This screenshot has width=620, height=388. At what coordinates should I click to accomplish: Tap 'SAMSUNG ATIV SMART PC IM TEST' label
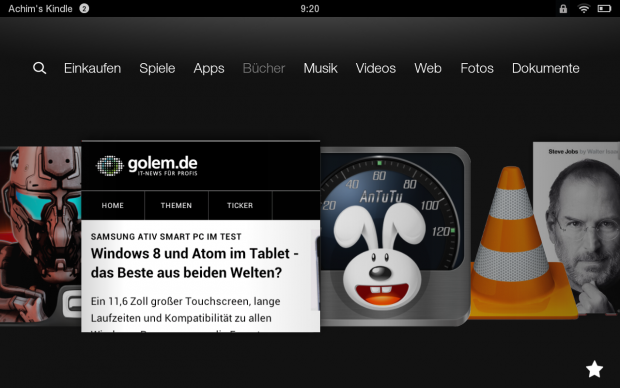coord(166,237)
